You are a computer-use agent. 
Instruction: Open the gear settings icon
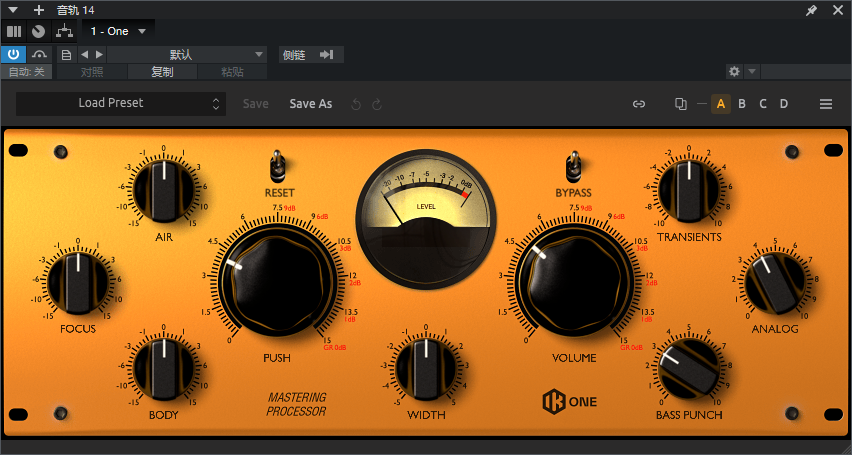(735, 71)
